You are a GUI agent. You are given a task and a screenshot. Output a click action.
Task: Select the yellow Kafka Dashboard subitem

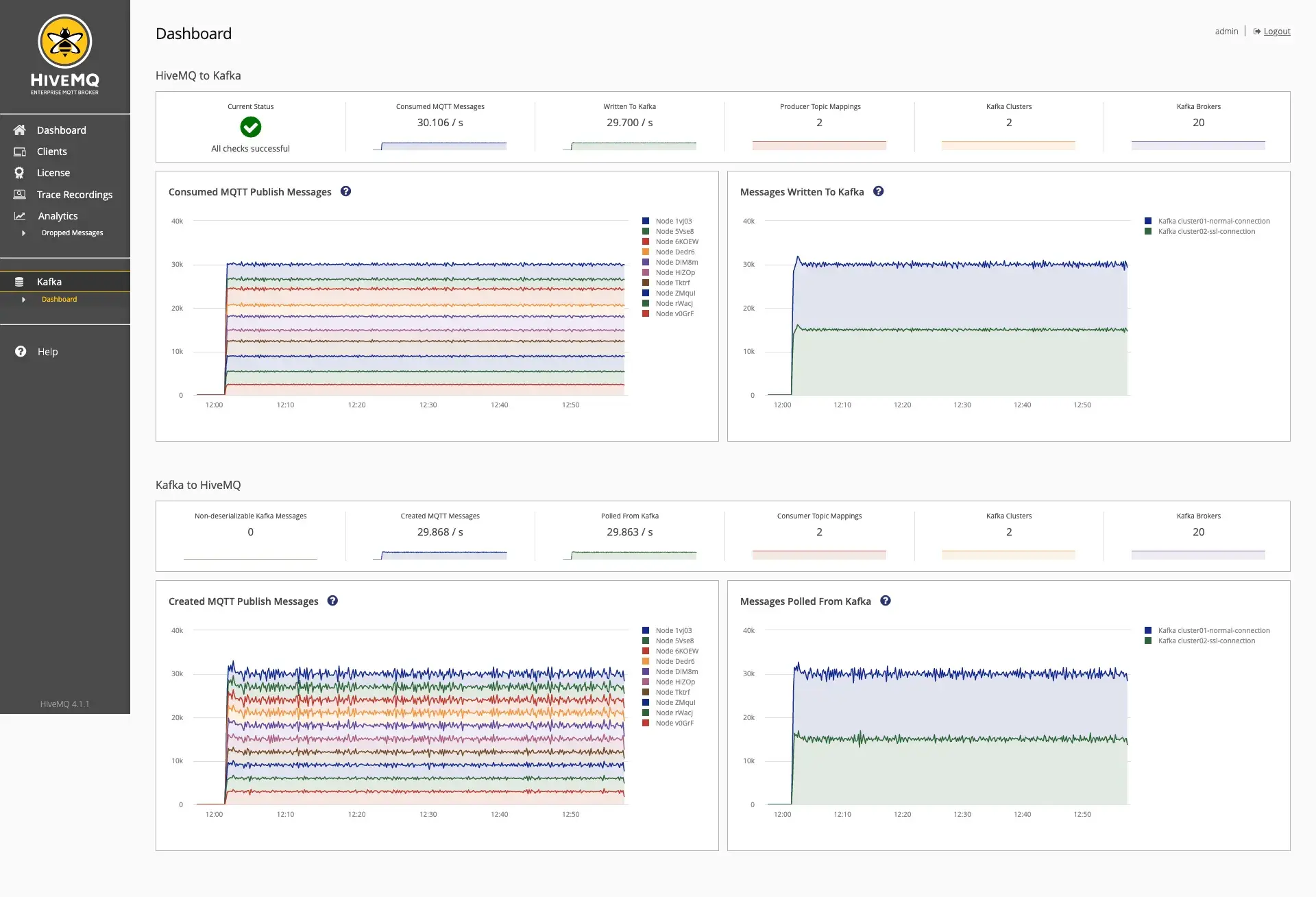pyautogui.click(x=60, y=300)
